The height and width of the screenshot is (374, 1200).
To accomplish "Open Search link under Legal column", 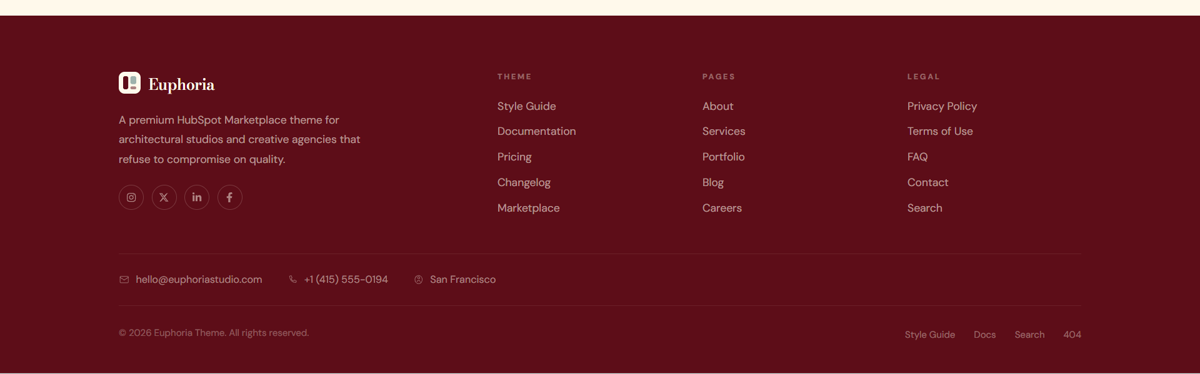I will click(925, 208).
